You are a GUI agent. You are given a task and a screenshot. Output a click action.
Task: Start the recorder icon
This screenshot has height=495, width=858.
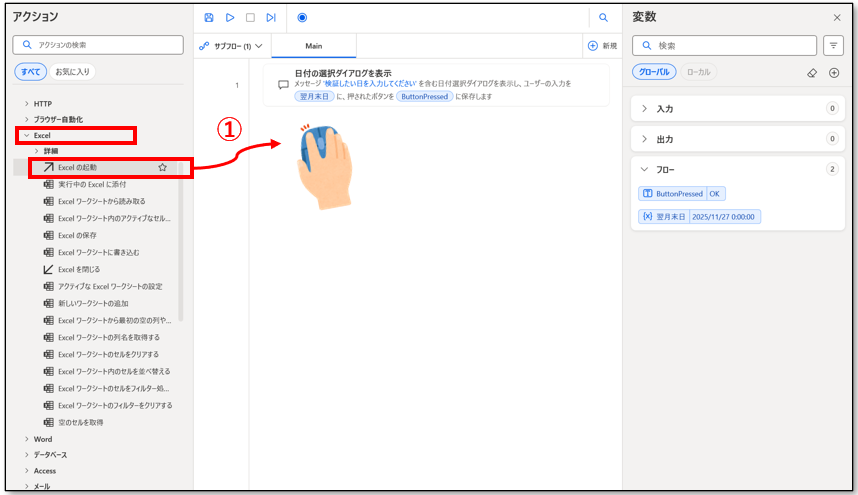click(302, 17)
